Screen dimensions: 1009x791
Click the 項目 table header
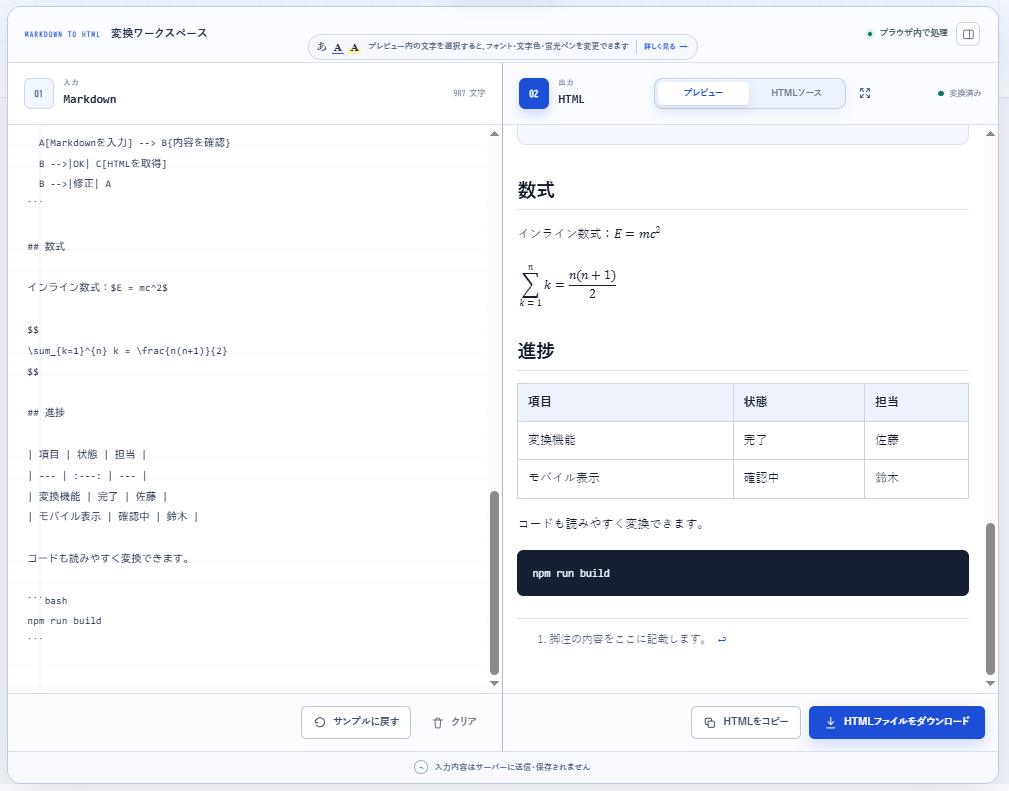point(625,402)
